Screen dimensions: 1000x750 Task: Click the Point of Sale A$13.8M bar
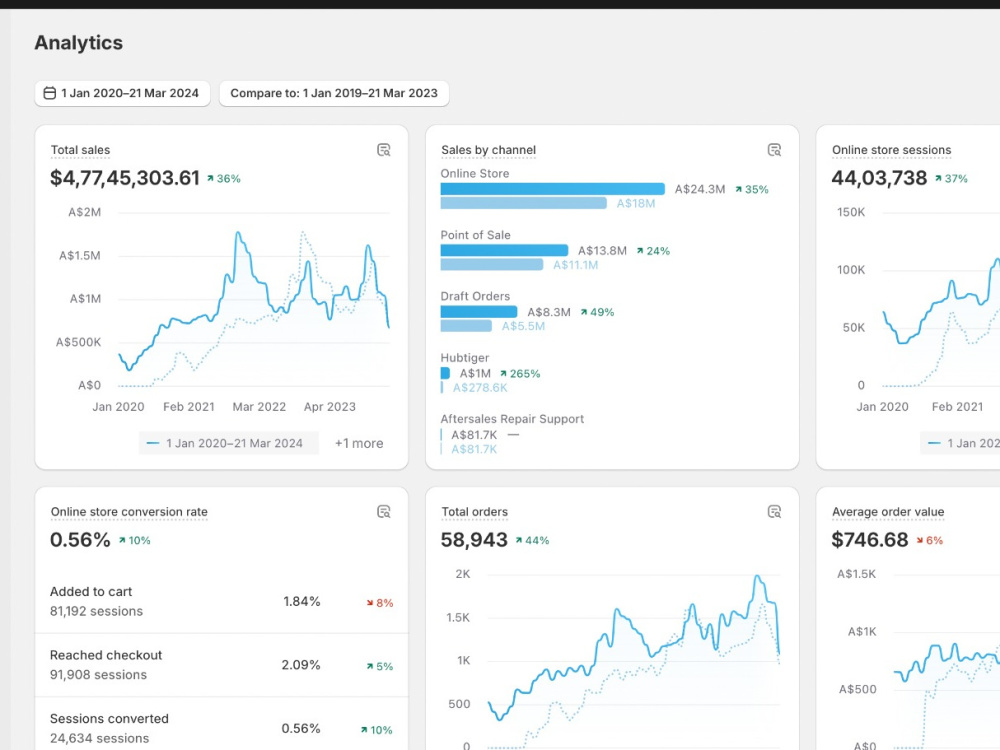504,250
